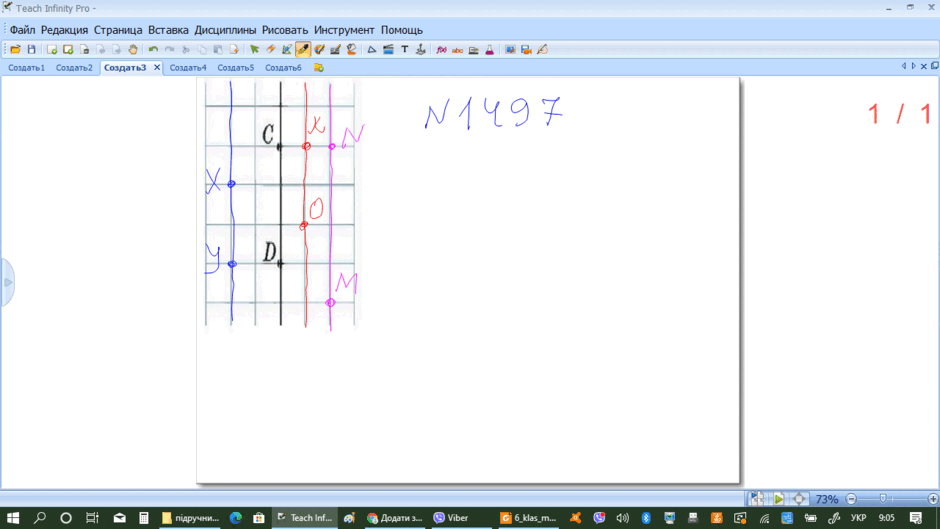
Task: Switch to the Создать1 tab
Action: pyautogui.click(x=26, y=68)
